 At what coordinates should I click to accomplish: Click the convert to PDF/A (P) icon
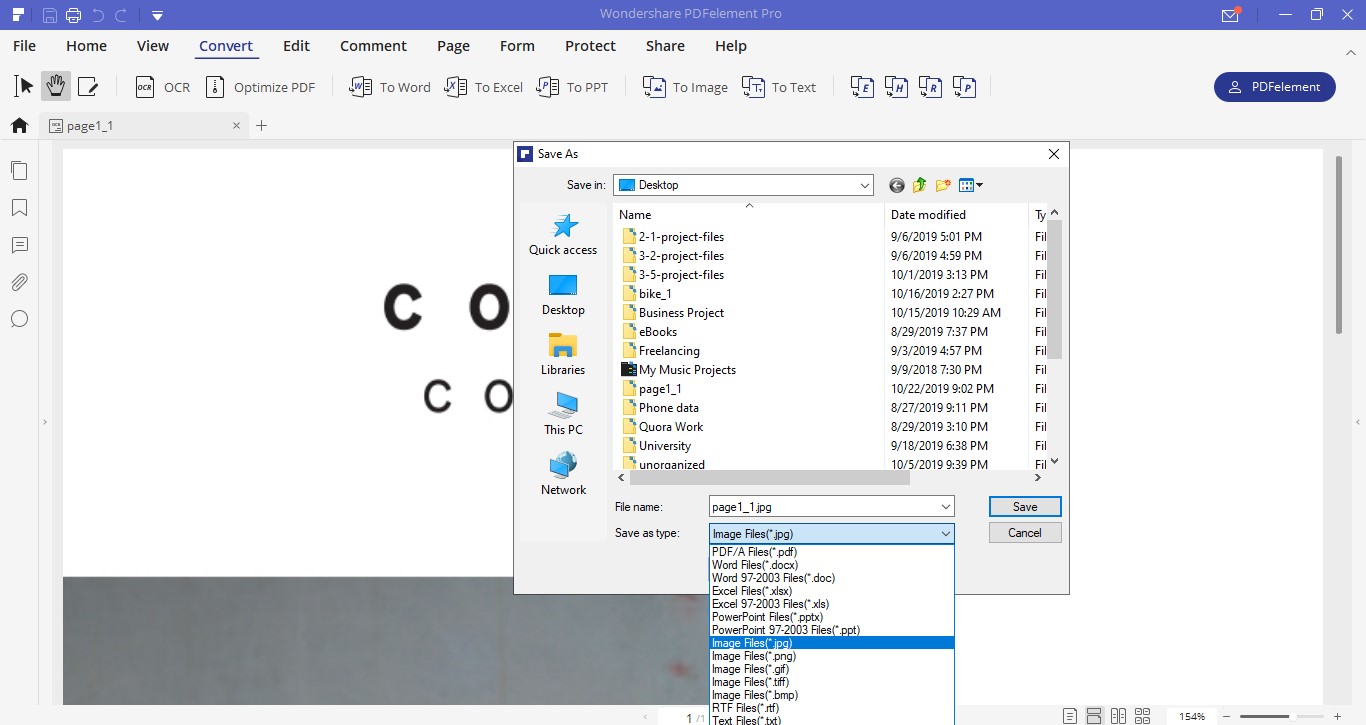[x=964, y=87]
